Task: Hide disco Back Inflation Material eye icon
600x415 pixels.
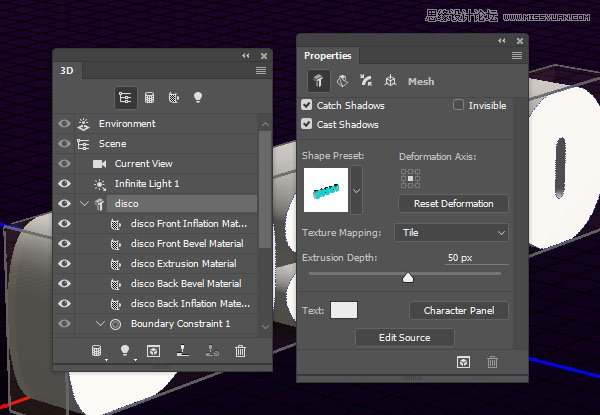Action: 64,303
